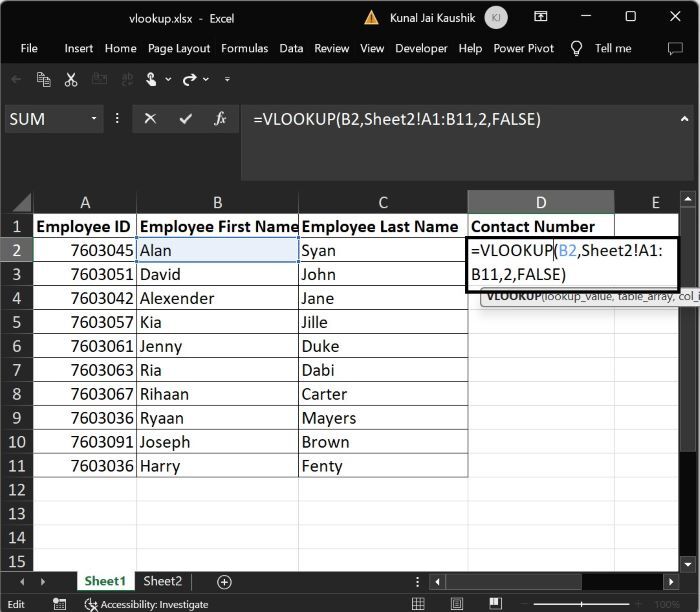Click the warning triangle icon in title bar
Viewport: 700px width, 612px height.
pos(371,18)
